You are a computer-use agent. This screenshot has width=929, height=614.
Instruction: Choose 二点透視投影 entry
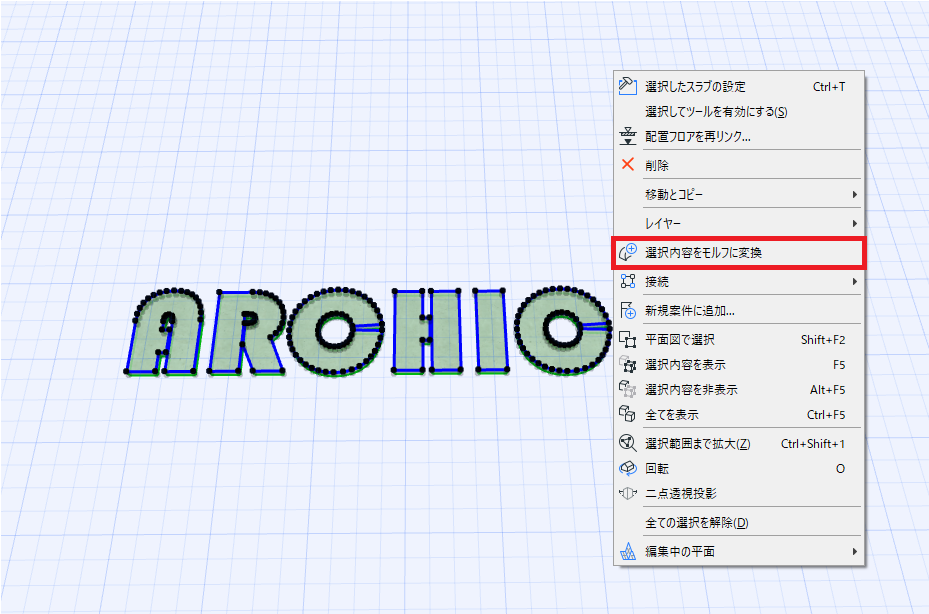pos(738,493)
